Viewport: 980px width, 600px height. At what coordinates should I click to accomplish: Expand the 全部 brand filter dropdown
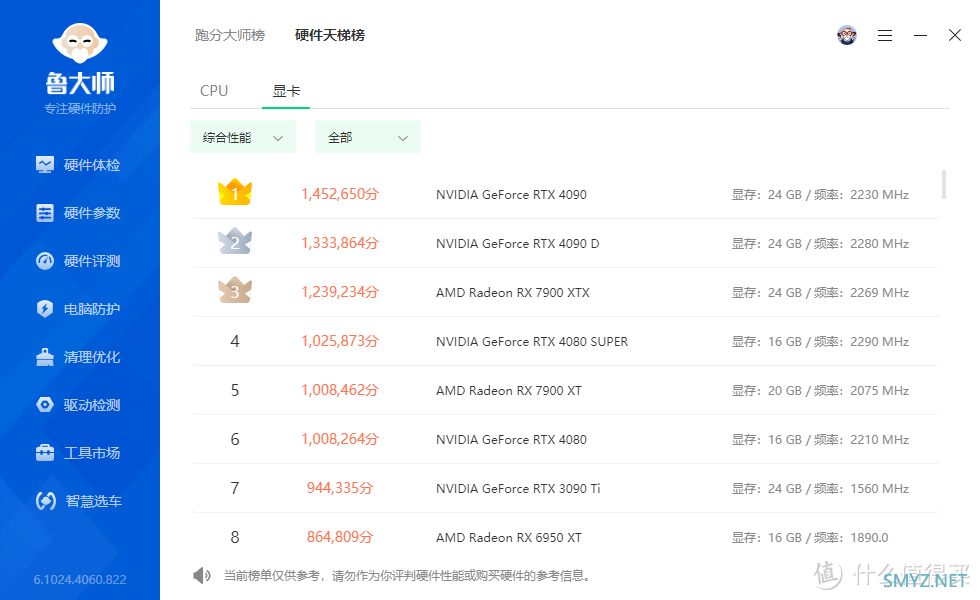click(368, 137)
